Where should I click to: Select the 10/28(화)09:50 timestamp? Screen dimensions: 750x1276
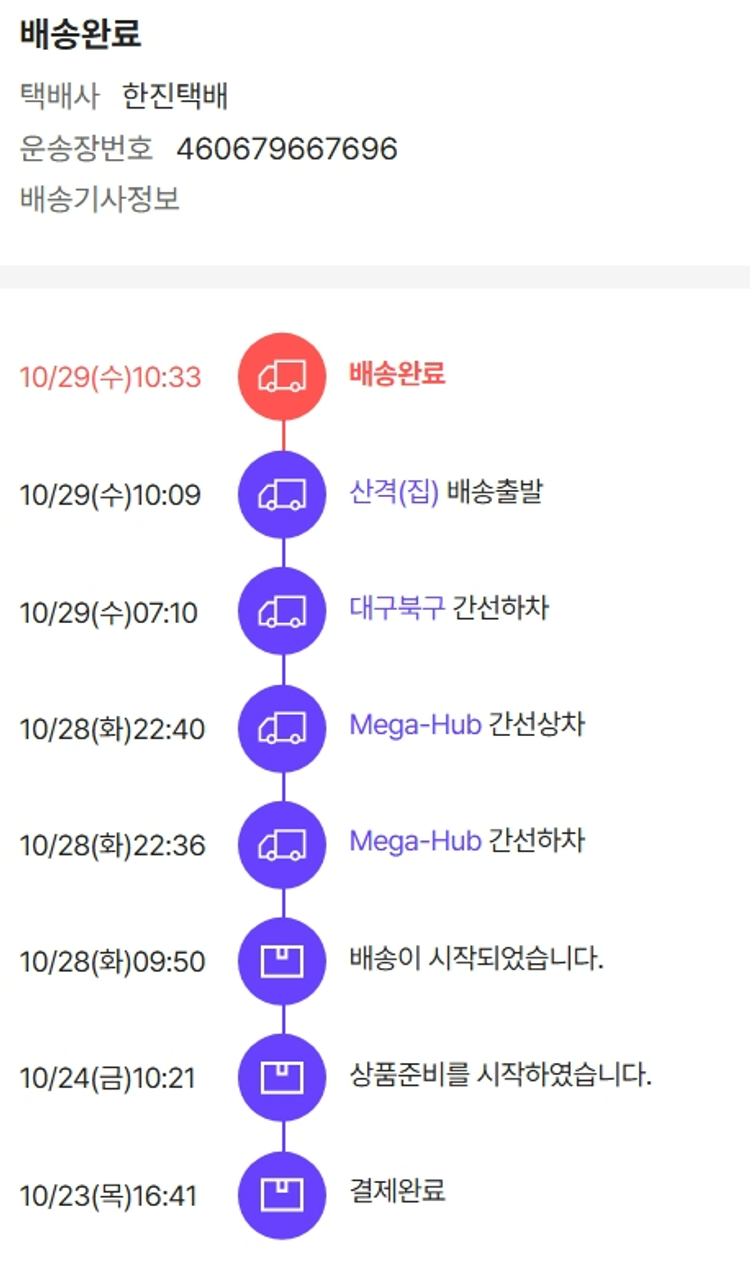click(112, 962)
